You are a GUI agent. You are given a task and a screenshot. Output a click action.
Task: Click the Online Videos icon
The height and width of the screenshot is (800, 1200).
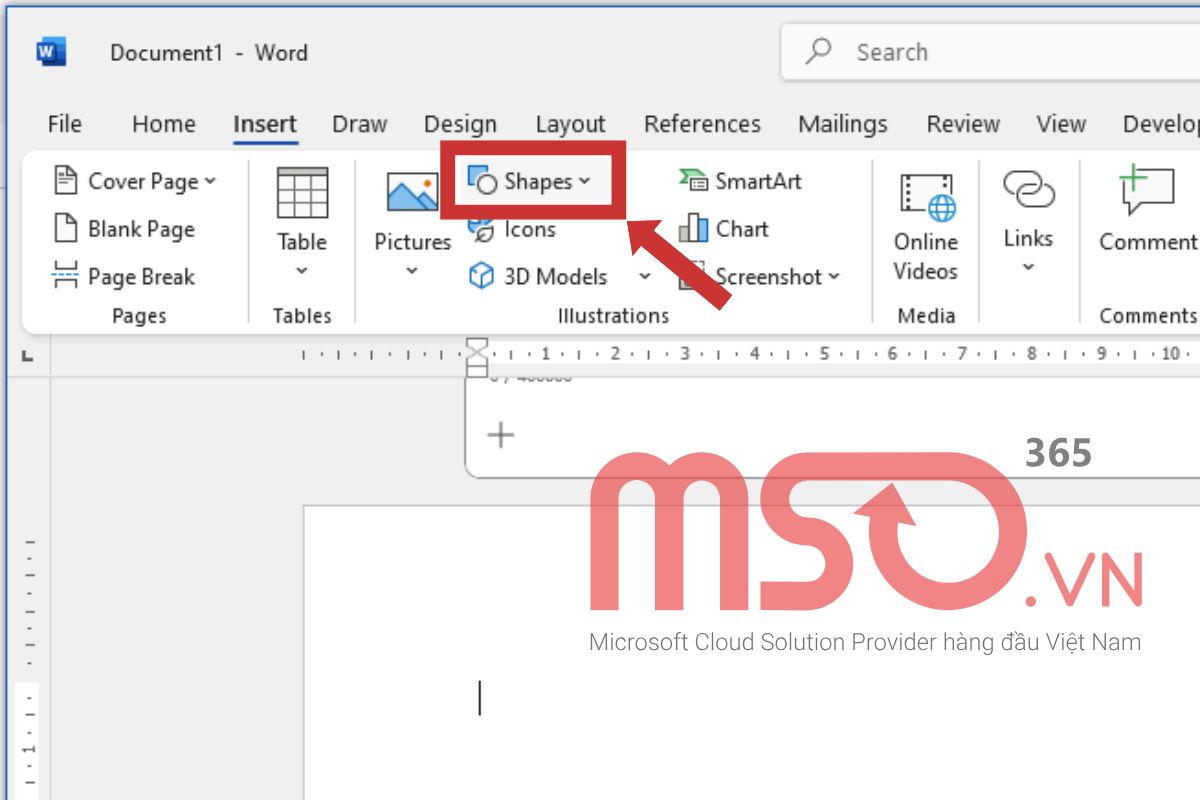click(927, 197)
